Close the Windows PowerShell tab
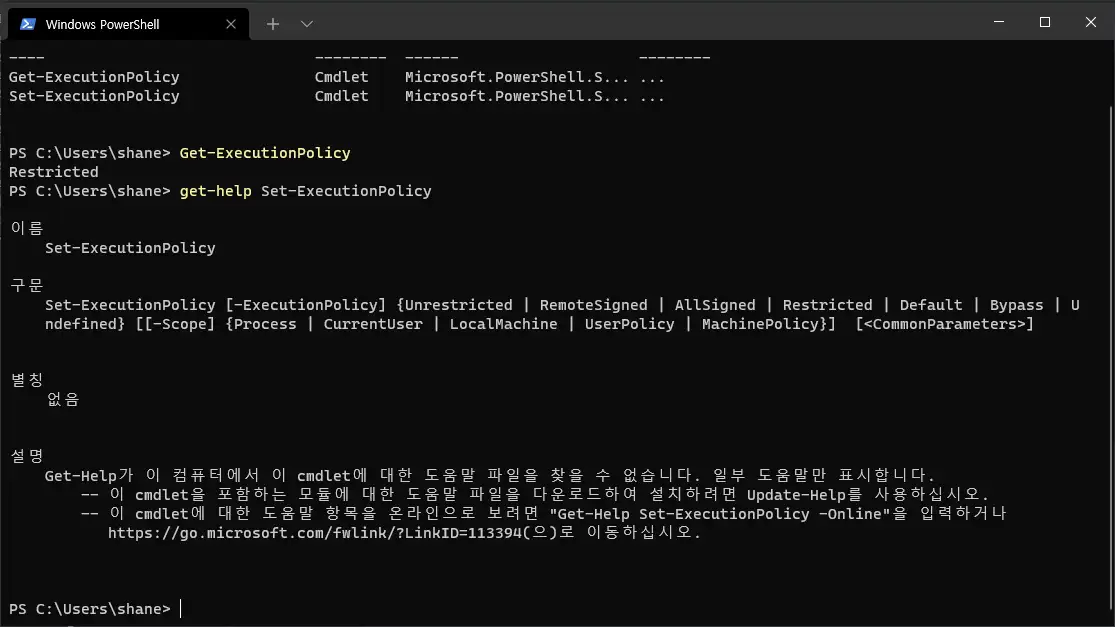The image size is (1115, 627). 230,24
